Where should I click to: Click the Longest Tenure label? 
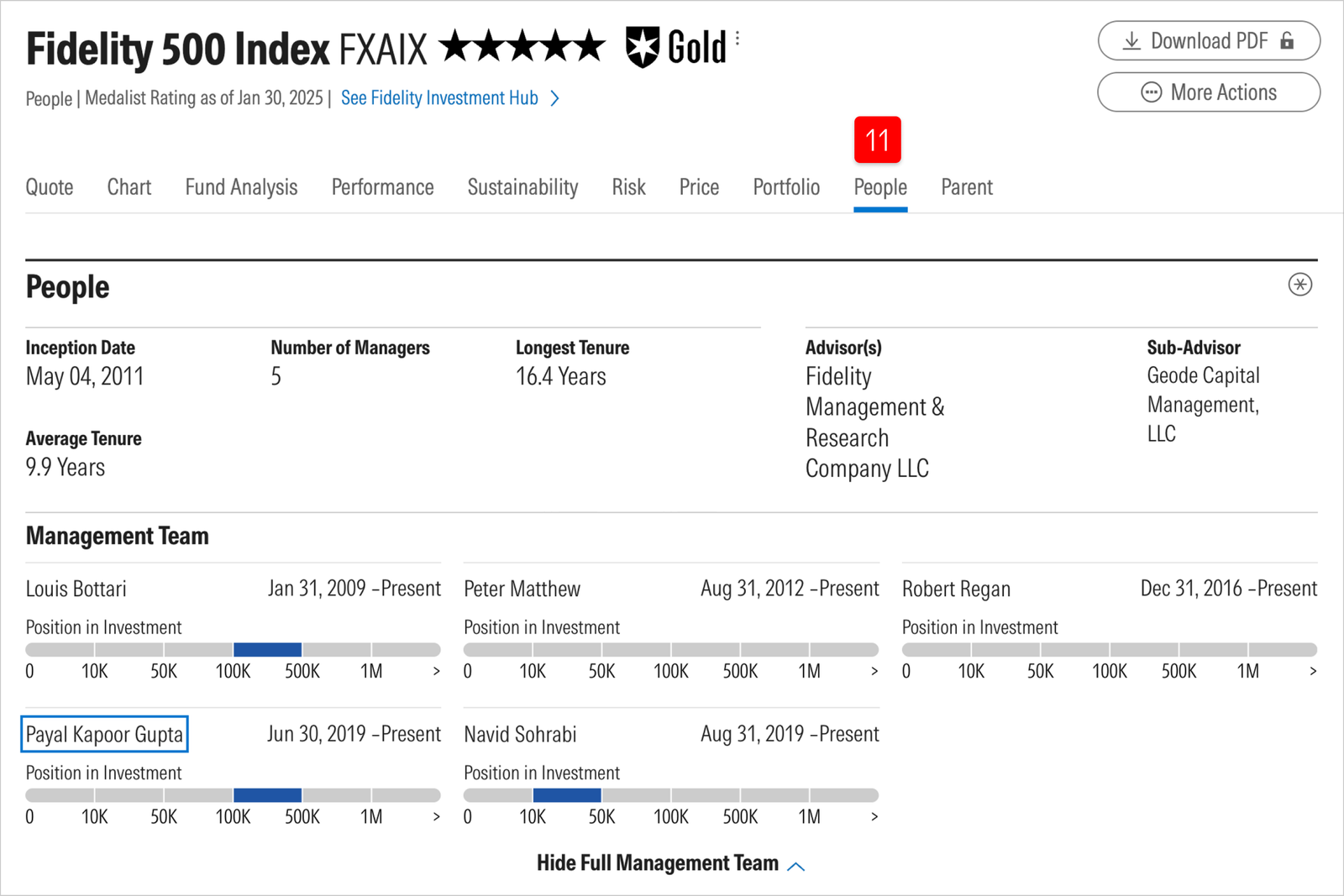573,348
